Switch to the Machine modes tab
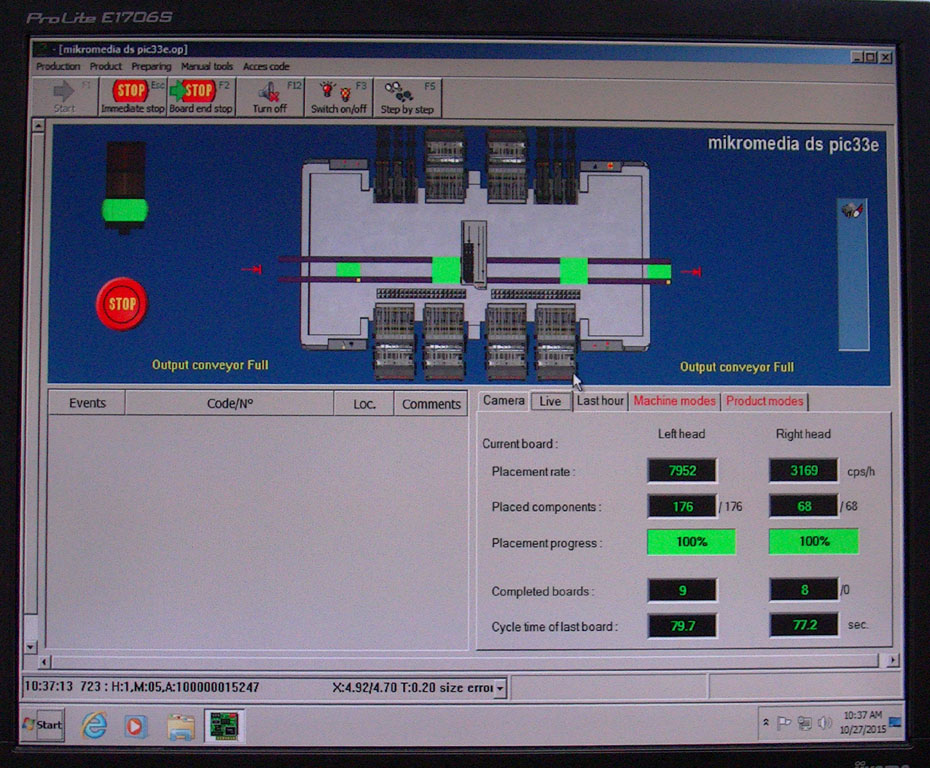The image size is (930, 768). 674,401
